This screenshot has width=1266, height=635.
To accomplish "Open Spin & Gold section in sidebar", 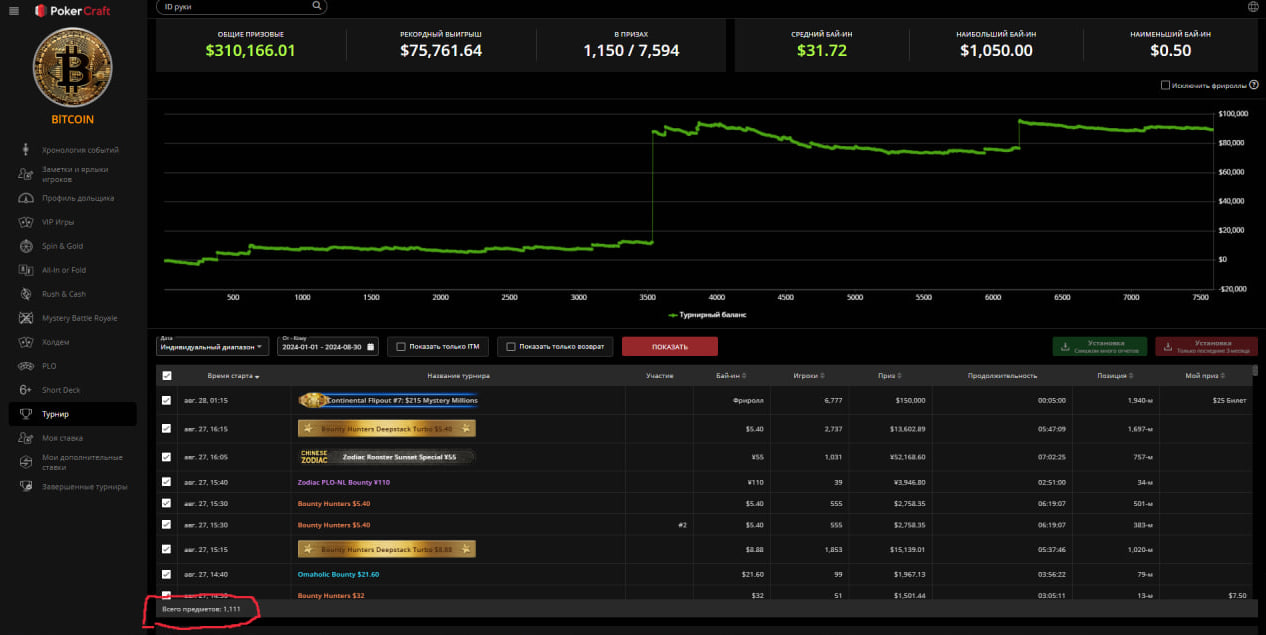I will point(62,246).
